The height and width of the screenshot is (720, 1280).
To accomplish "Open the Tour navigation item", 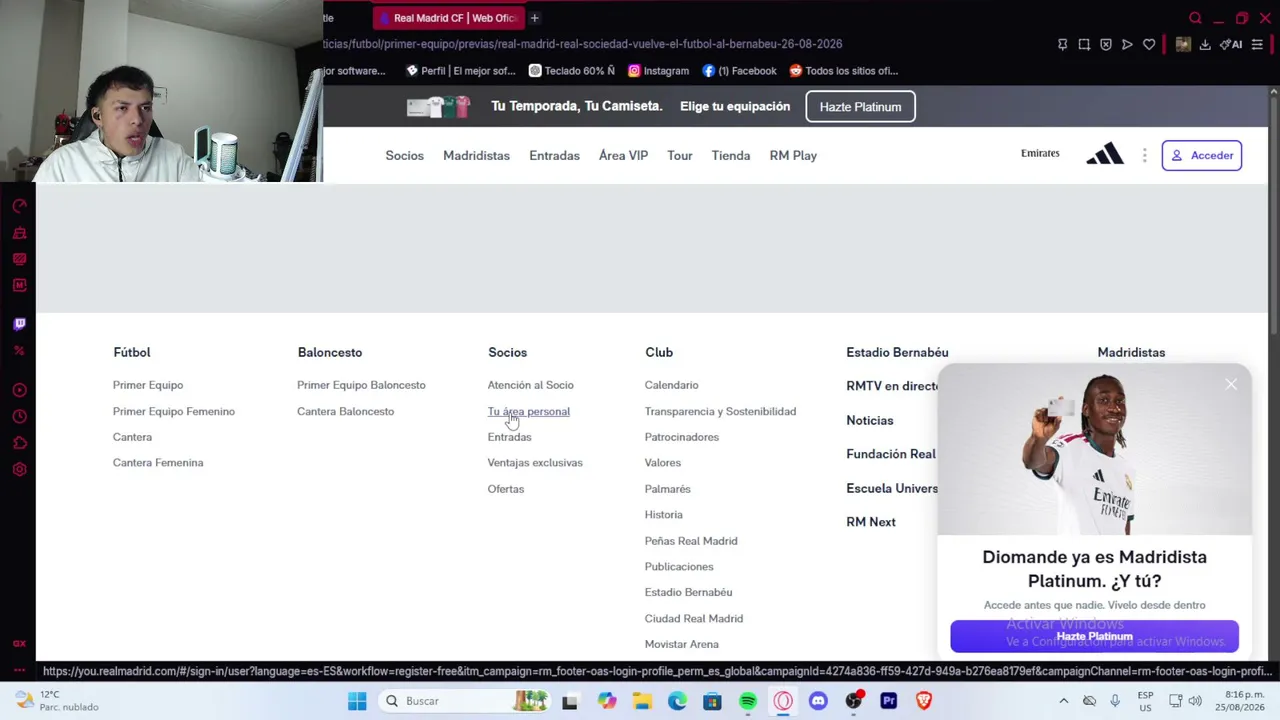I will [680, 155].
